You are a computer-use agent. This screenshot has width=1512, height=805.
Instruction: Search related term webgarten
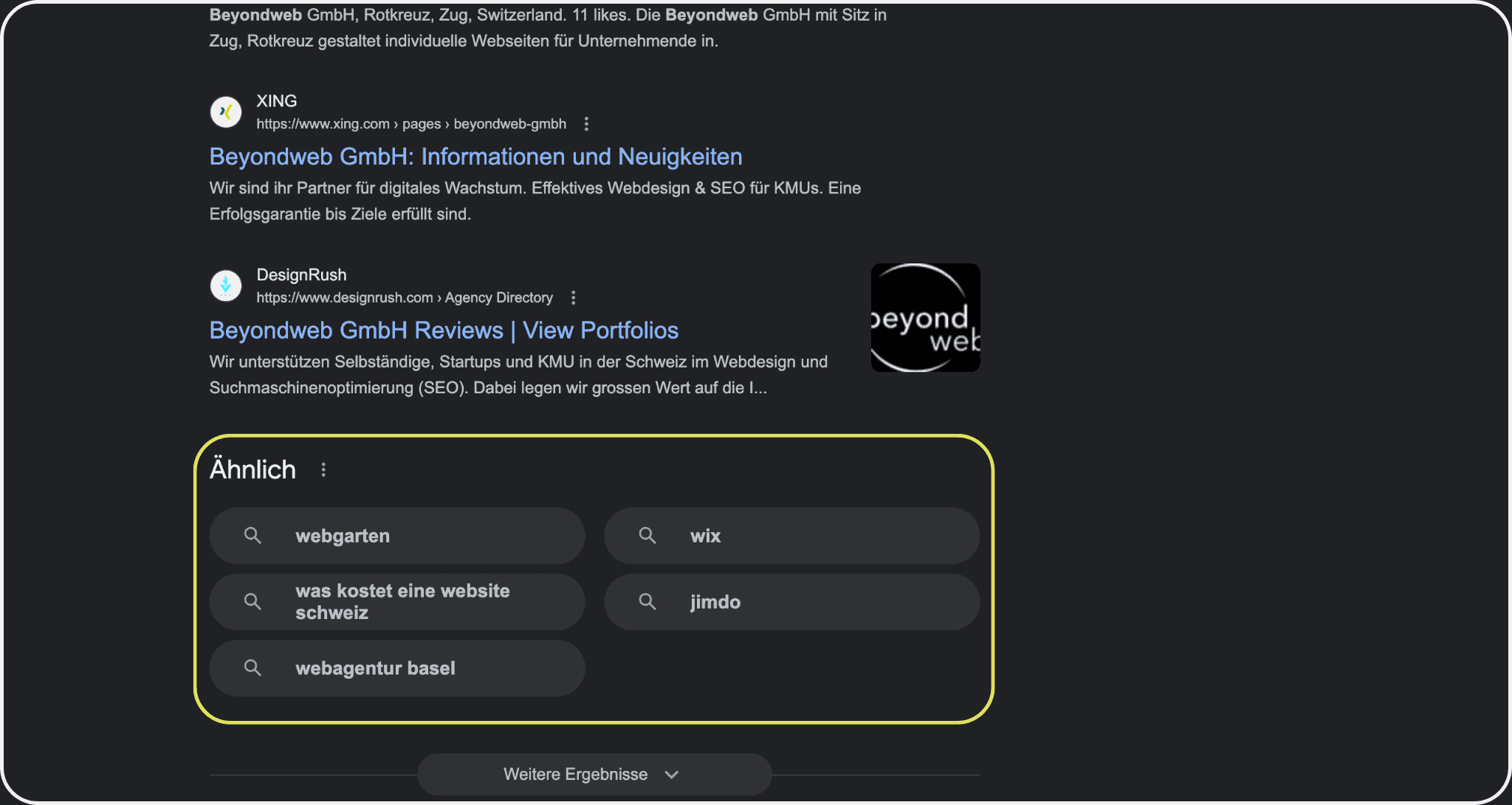pyautogui.click(x=397, y=536)
